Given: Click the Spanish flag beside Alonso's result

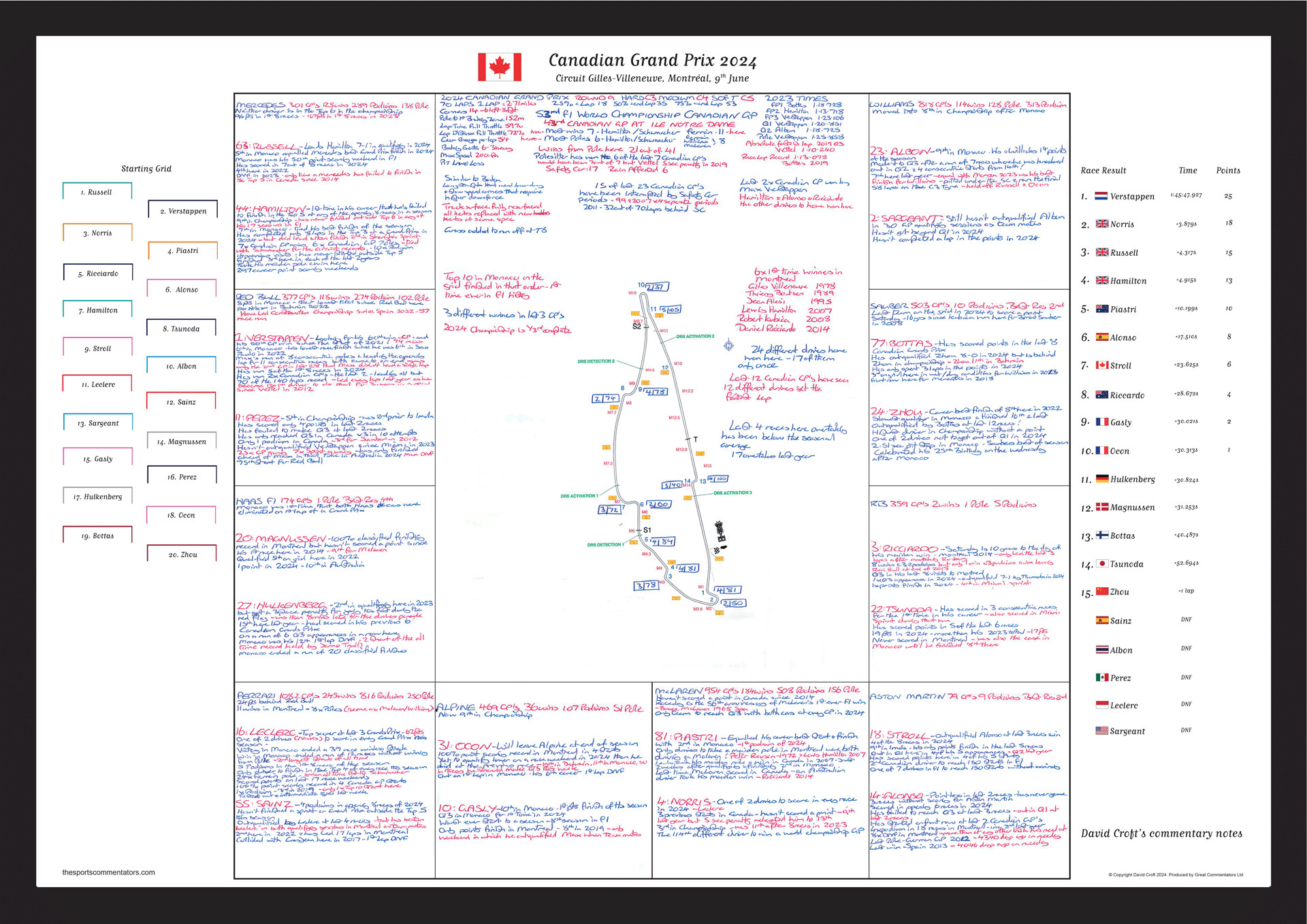Looking at the screenshot, I should [1101, 337].
